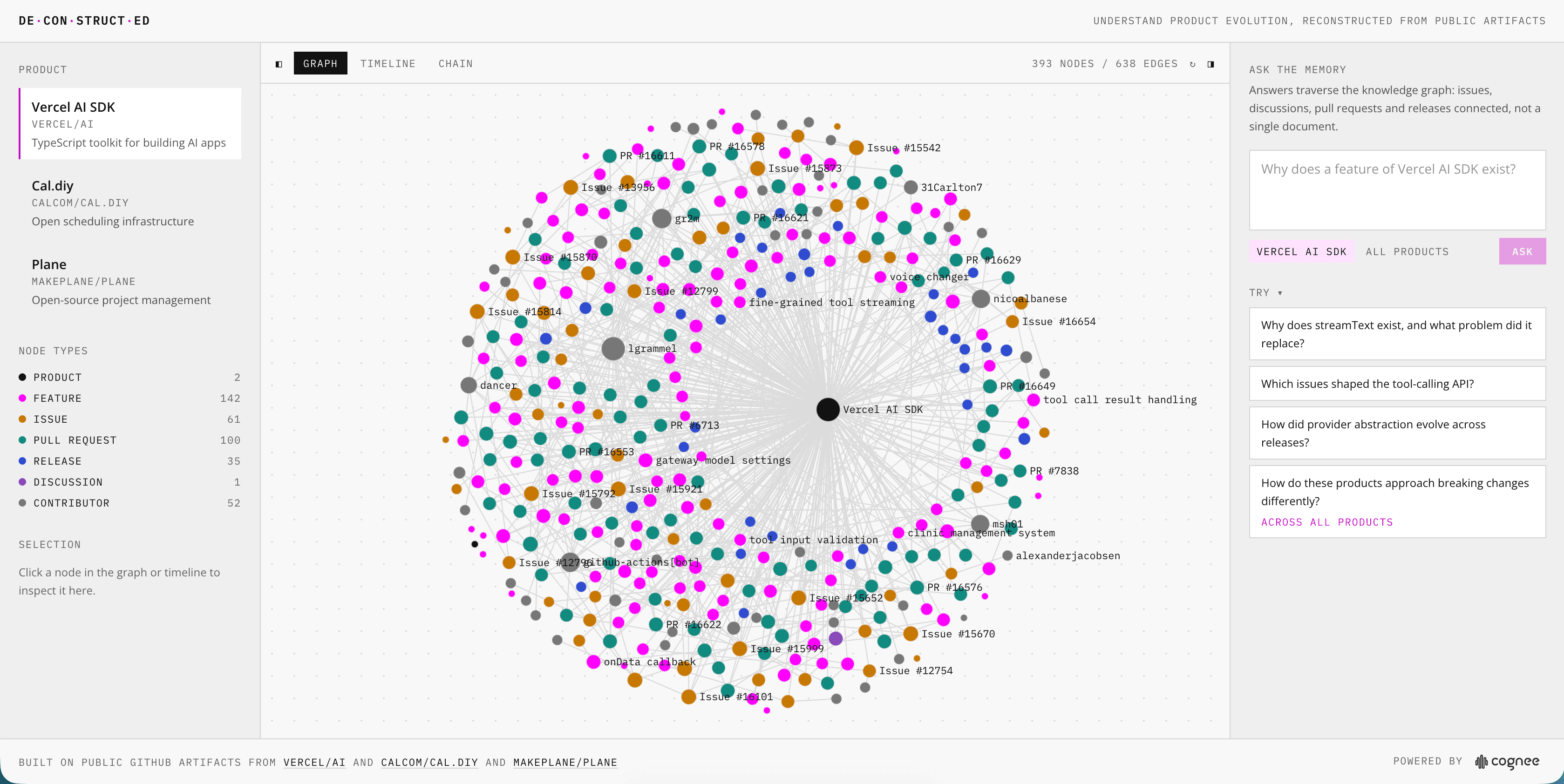This screenshot has width=1564, height=784.
Task: Open the calcom/cal.diy GitHub link
Action: click(x=429, y=762)
